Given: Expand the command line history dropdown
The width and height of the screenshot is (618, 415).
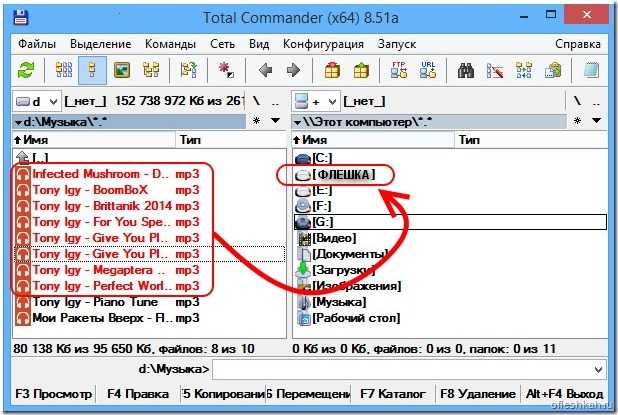Looking at the screenshot, I should coord(598,370).
